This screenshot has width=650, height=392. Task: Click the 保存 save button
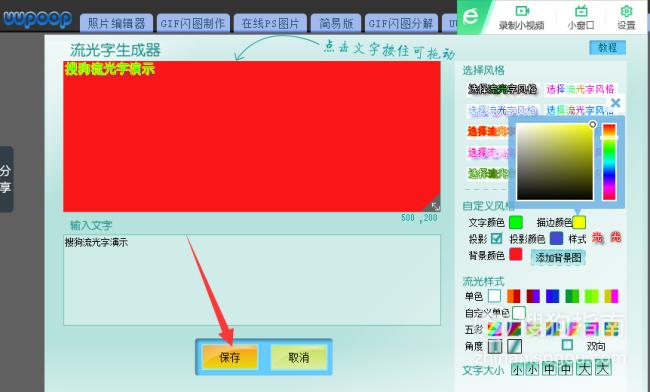(230, 357)
